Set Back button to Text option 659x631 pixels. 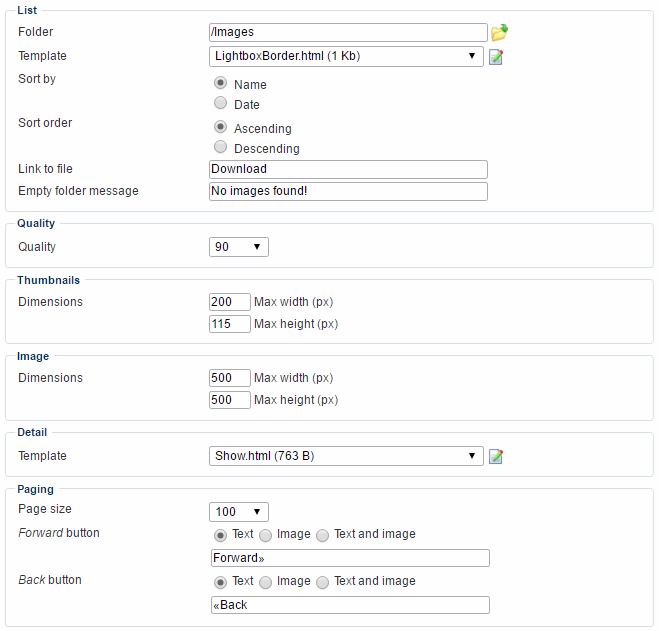[x=221, y=582]
